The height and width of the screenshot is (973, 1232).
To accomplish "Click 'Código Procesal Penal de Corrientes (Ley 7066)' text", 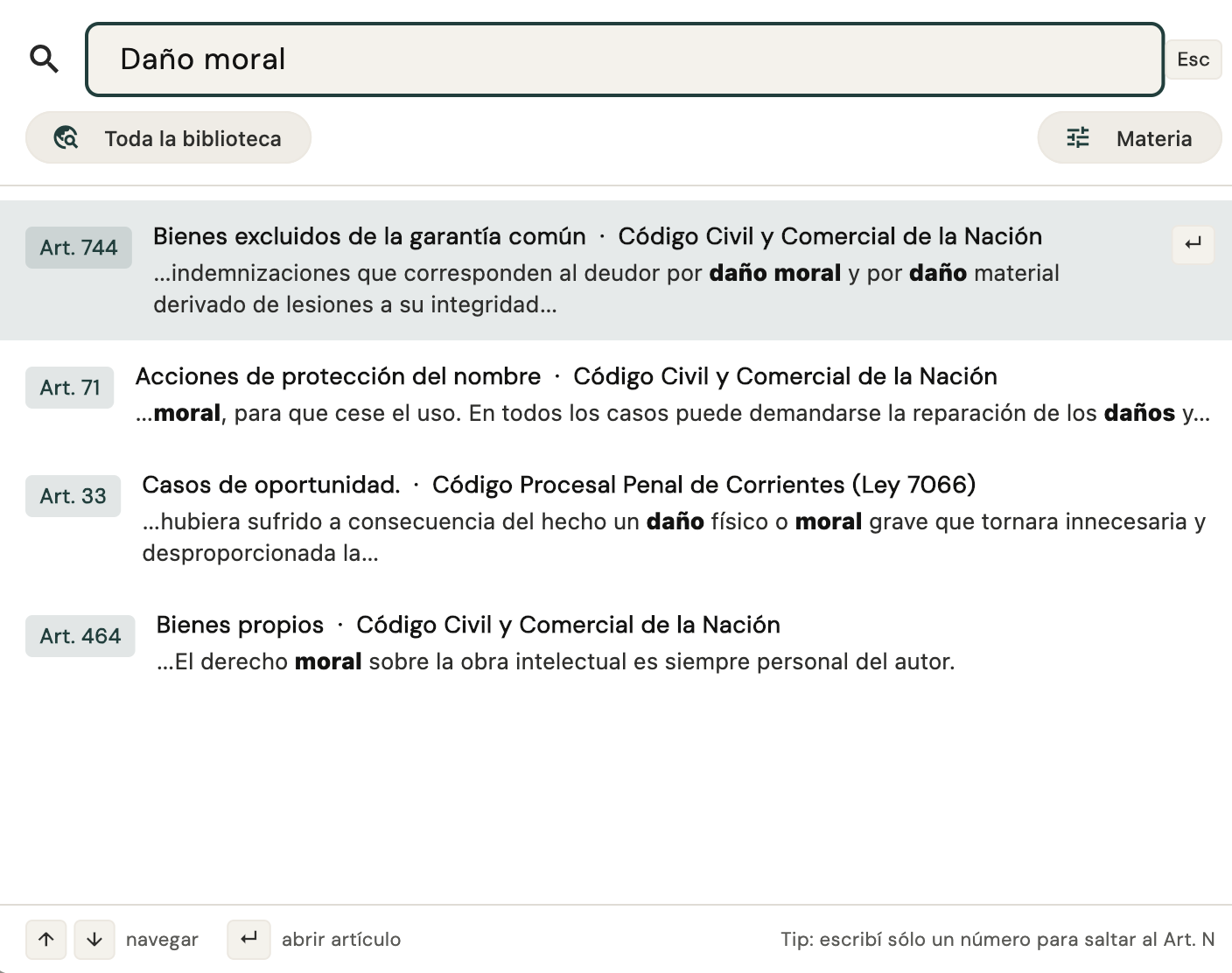I will click(704, 485).
